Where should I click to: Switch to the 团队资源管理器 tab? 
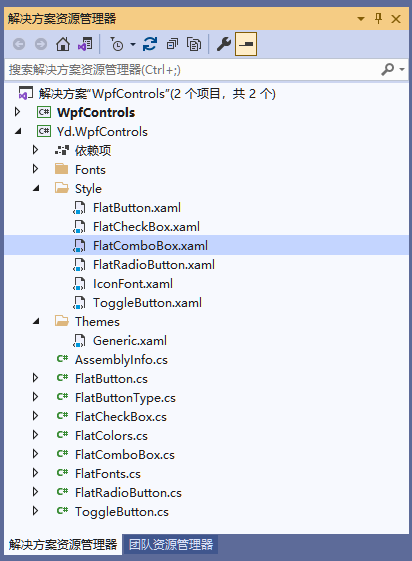point(171,545)
